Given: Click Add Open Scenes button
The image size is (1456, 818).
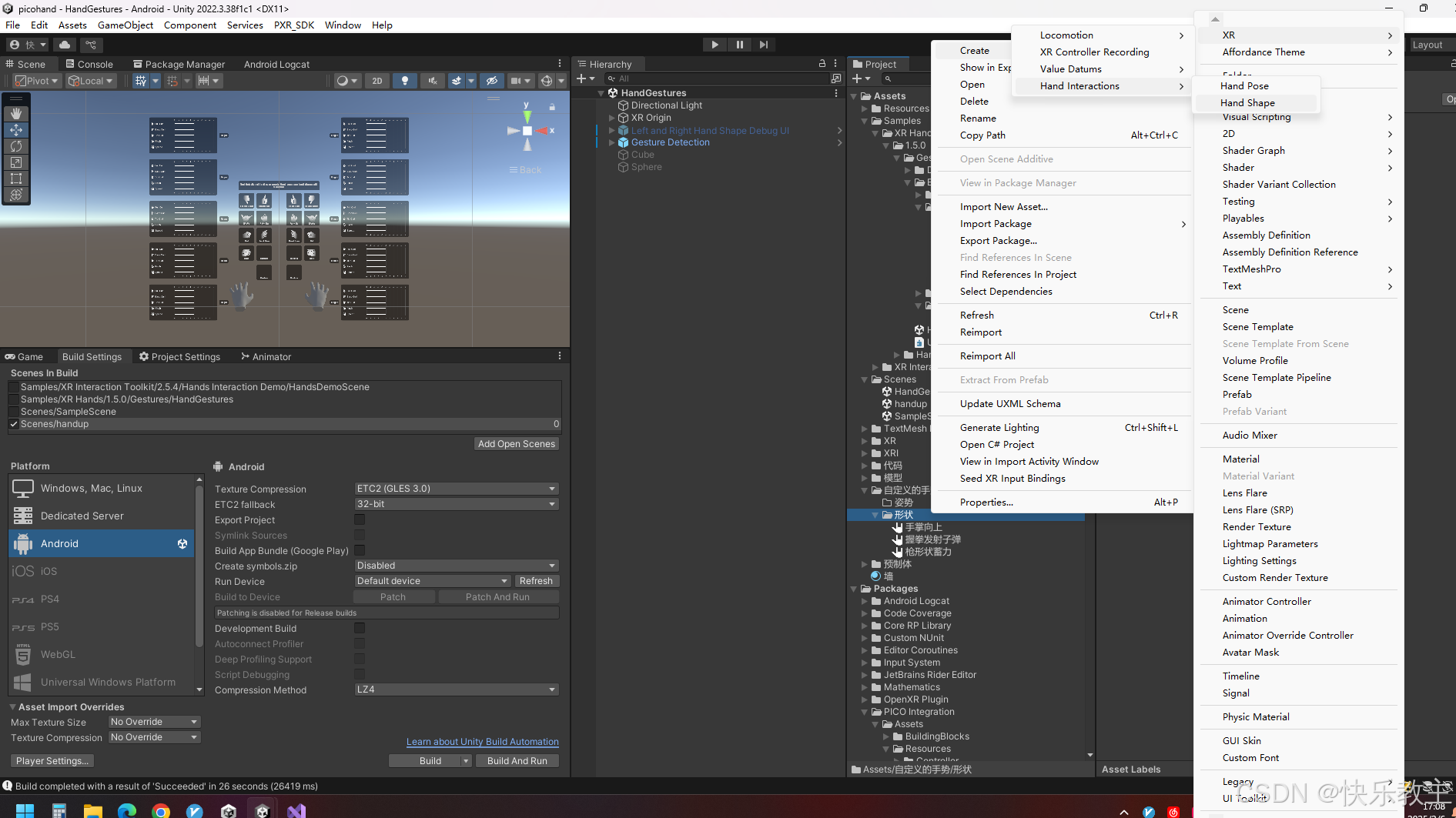Looking at the screenshot, I should point(517,444).
